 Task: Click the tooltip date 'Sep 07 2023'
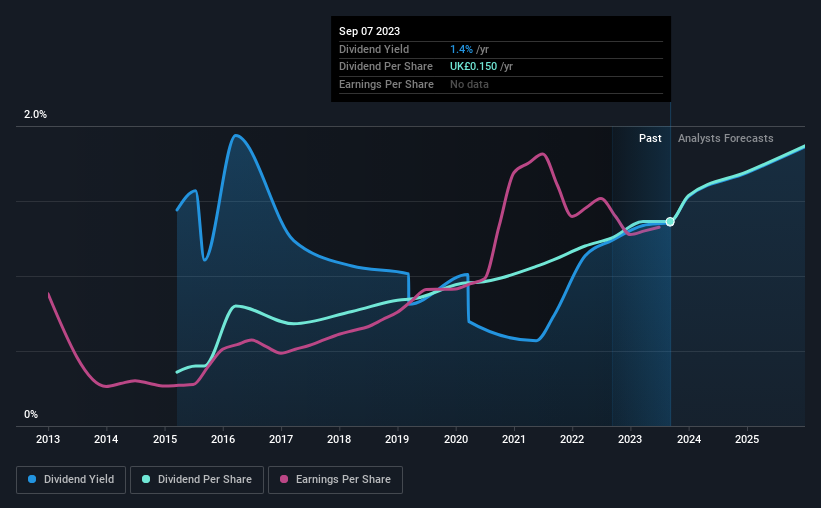(369, 31)
